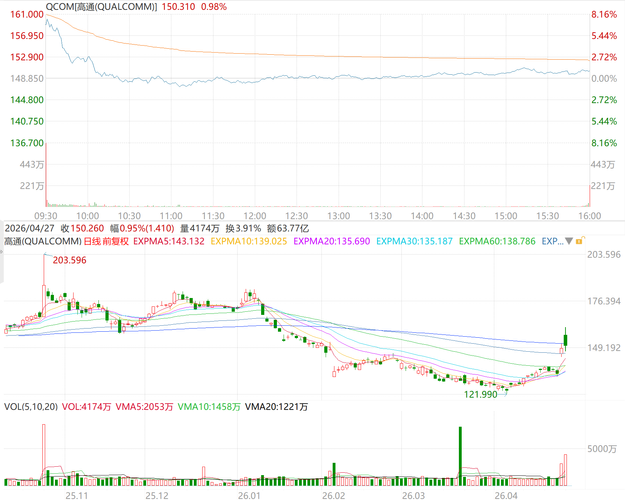The image size is (625, 500).
Task: Click the closing price 收150.260
Action: click(82, 228)
